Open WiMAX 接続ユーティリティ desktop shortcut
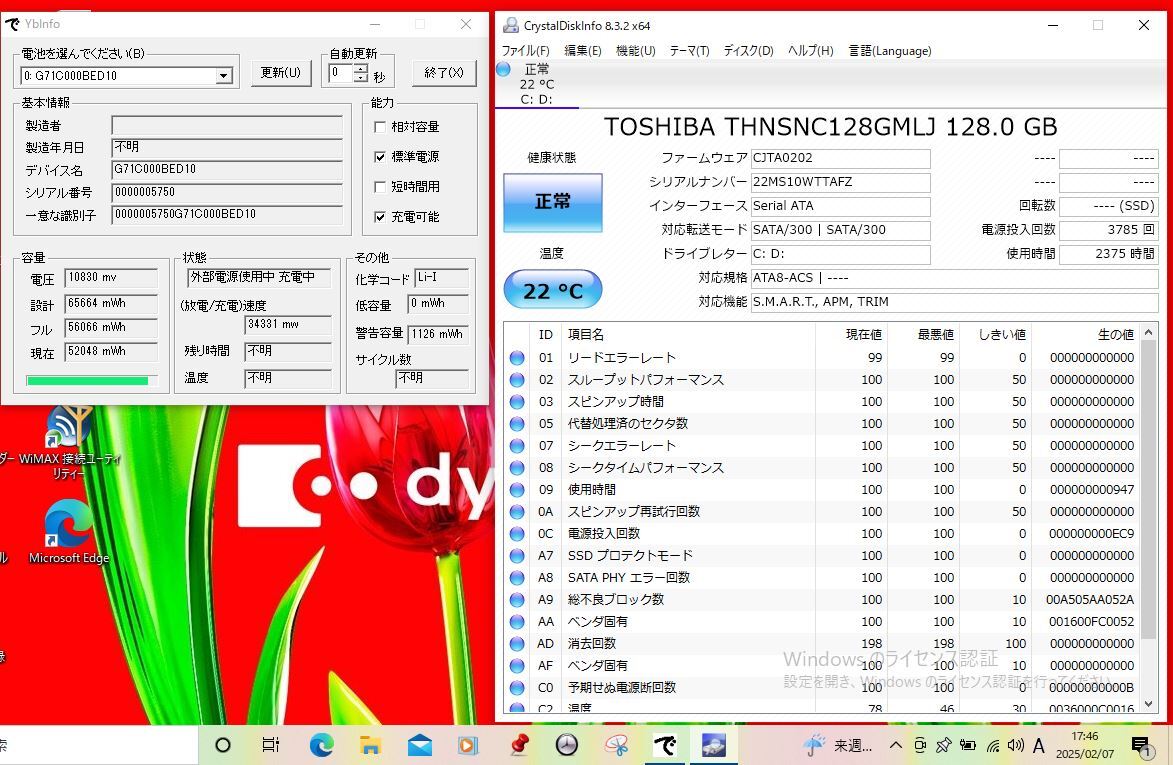The image size is (1173, 765). 69,441
